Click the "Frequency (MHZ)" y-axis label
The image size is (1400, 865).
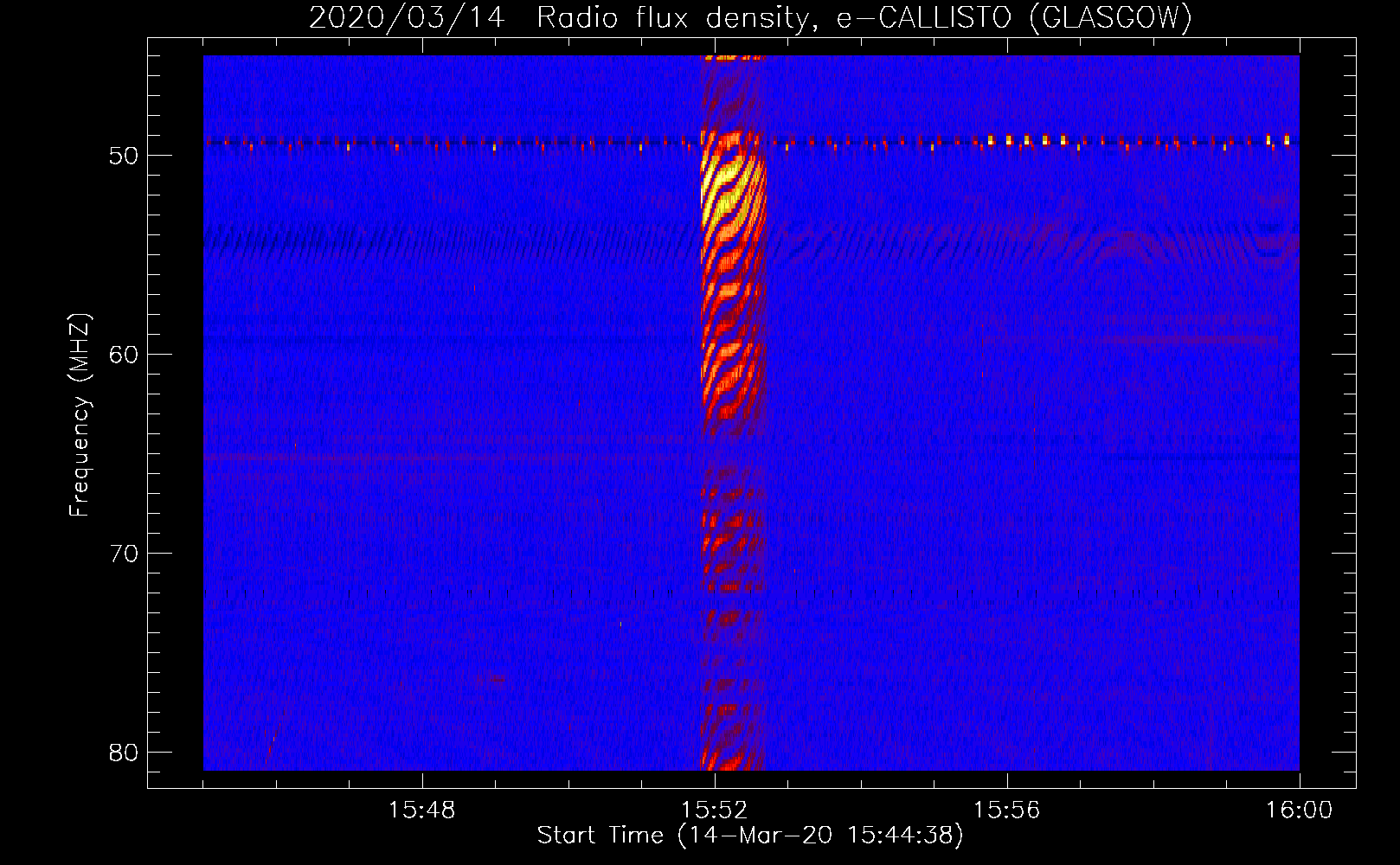[x=80, y=415]
